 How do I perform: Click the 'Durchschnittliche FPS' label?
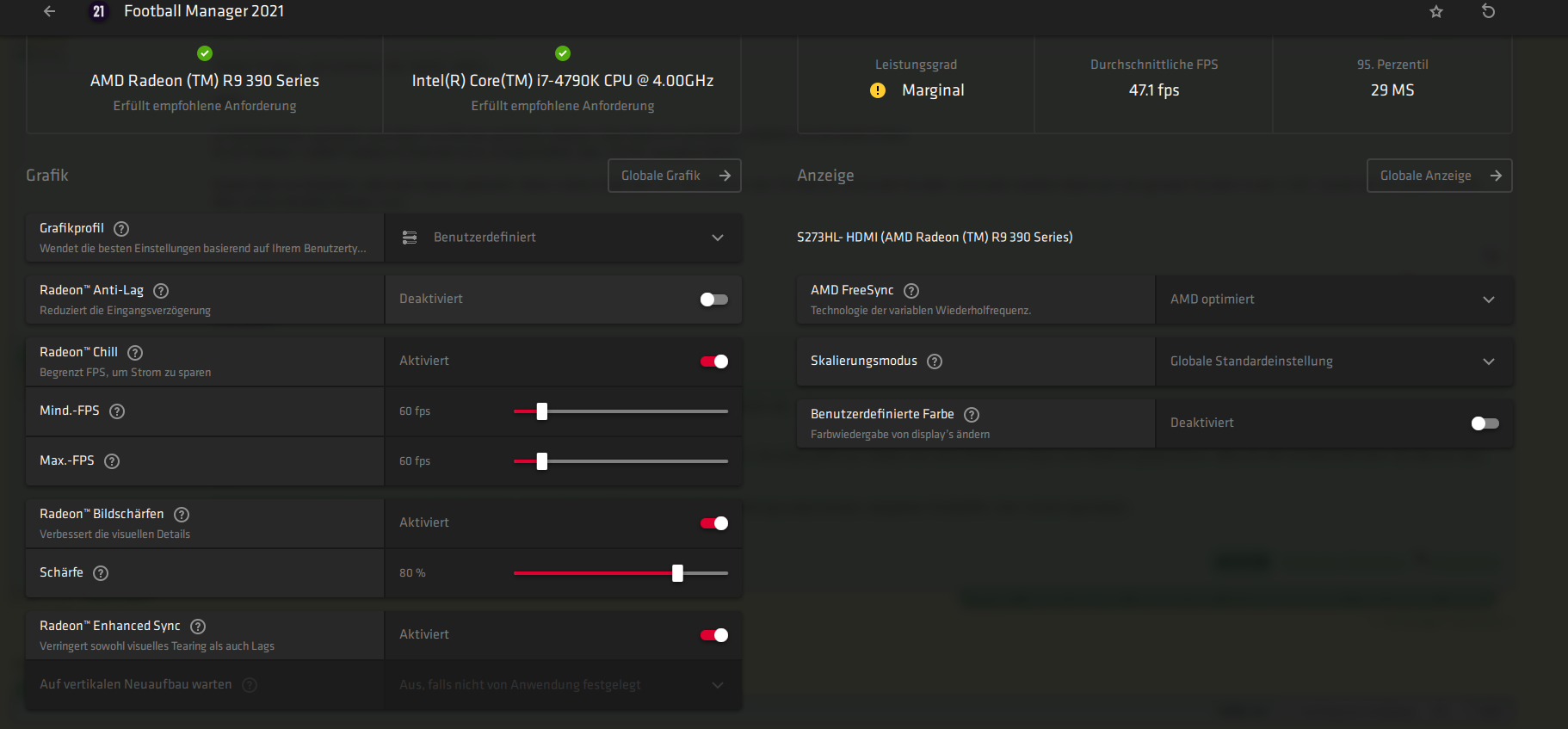1154,65
